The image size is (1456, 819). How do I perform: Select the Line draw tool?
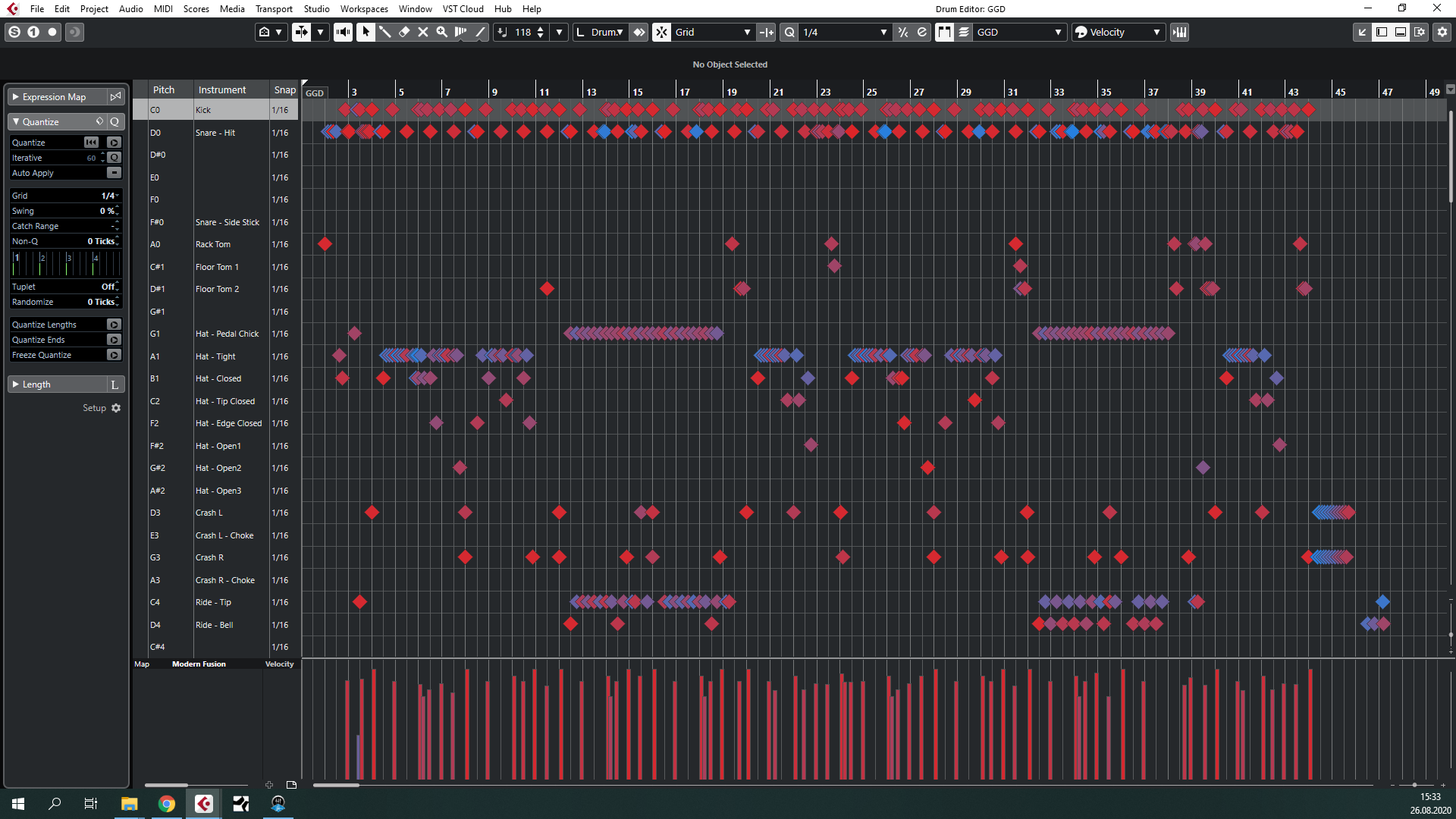(x=480, y=32)
